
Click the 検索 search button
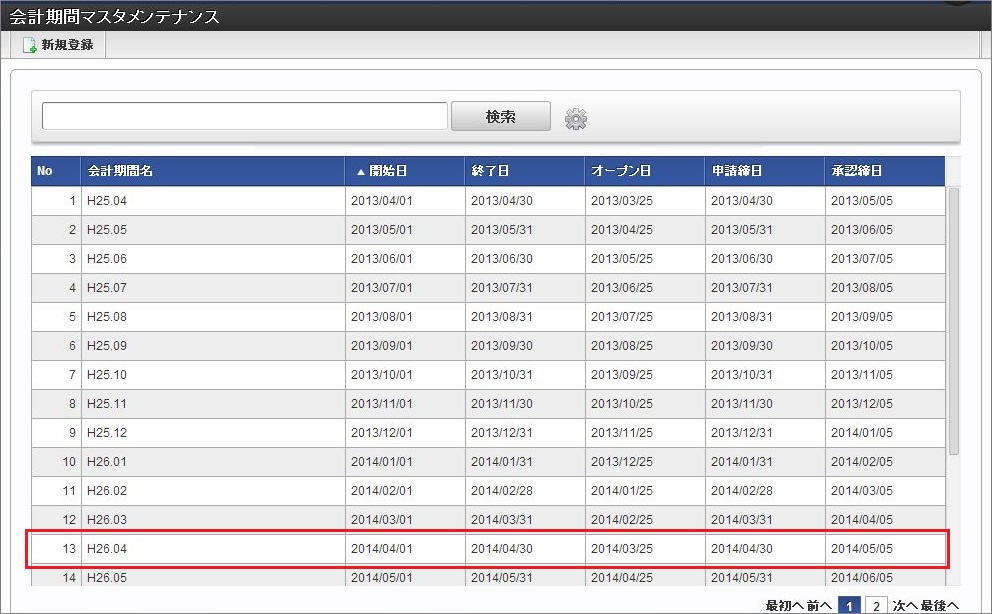[x=500, y=117]
